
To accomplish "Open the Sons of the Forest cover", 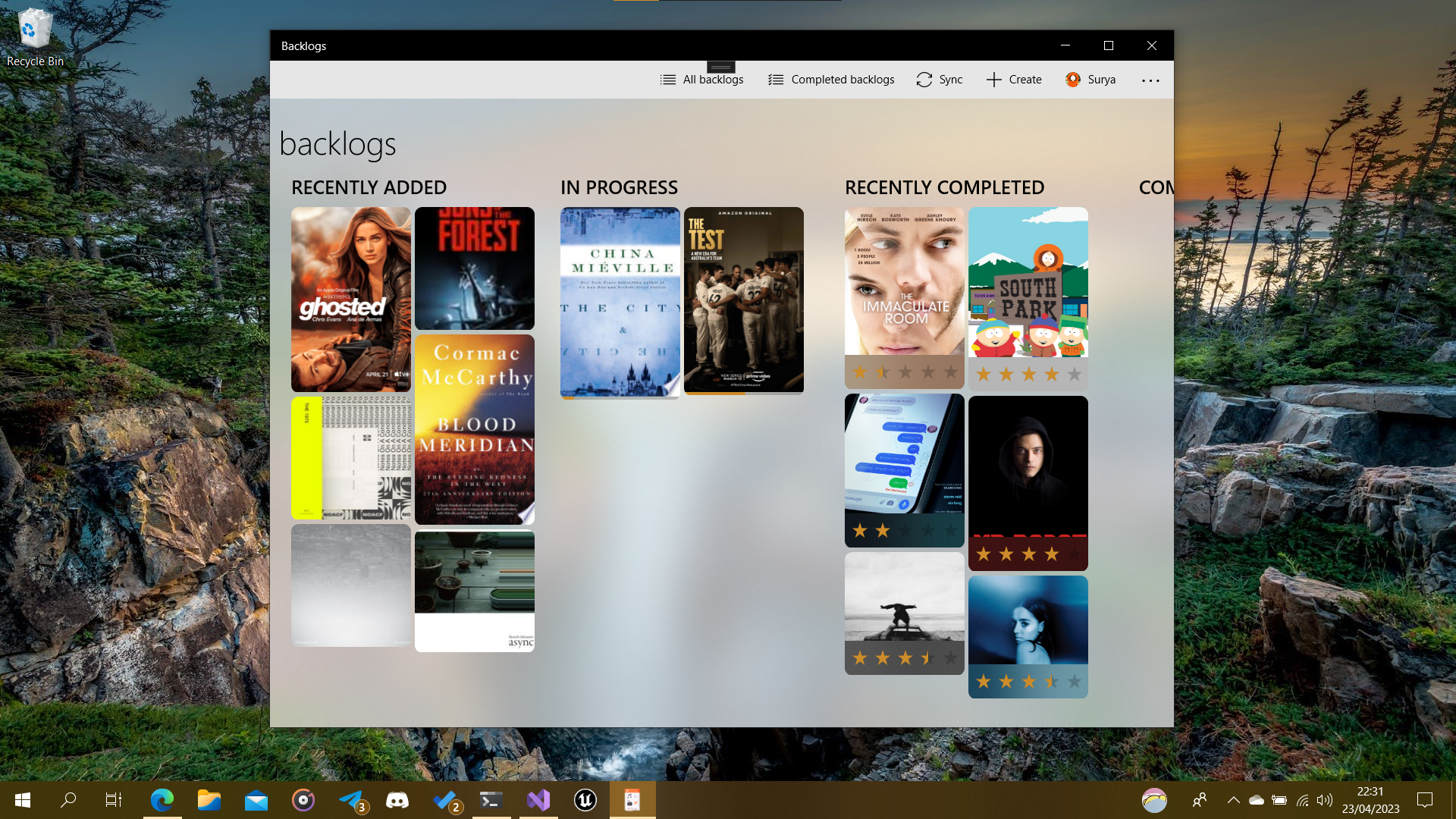I will 474,268.
